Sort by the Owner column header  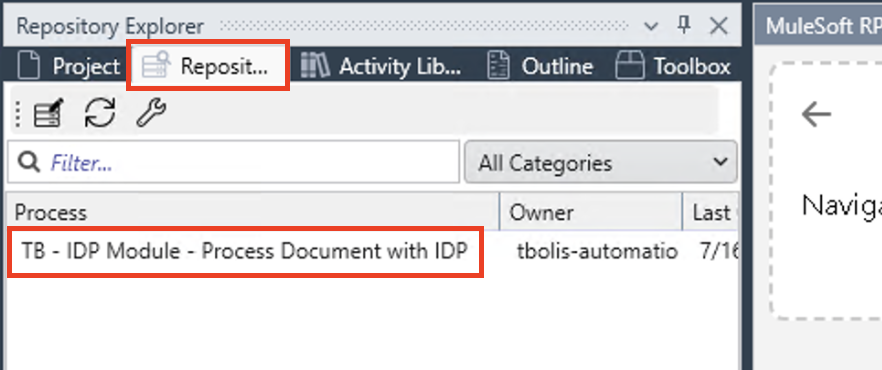(x=591, y=212)
